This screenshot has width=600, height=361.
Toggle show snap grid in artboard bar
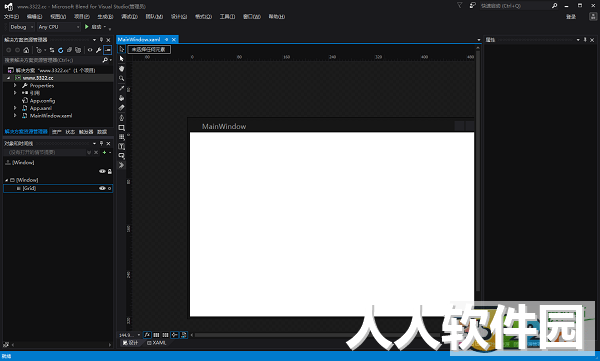[156, 335]
